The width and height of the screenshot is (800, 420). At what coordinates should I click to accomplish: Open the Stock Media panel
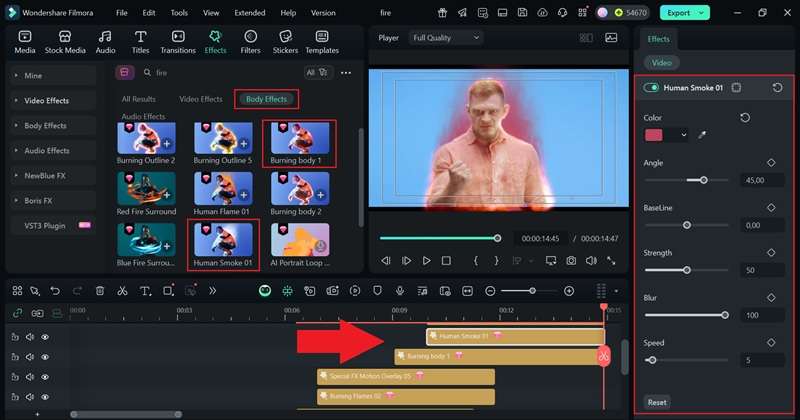[x=65, y=42]
